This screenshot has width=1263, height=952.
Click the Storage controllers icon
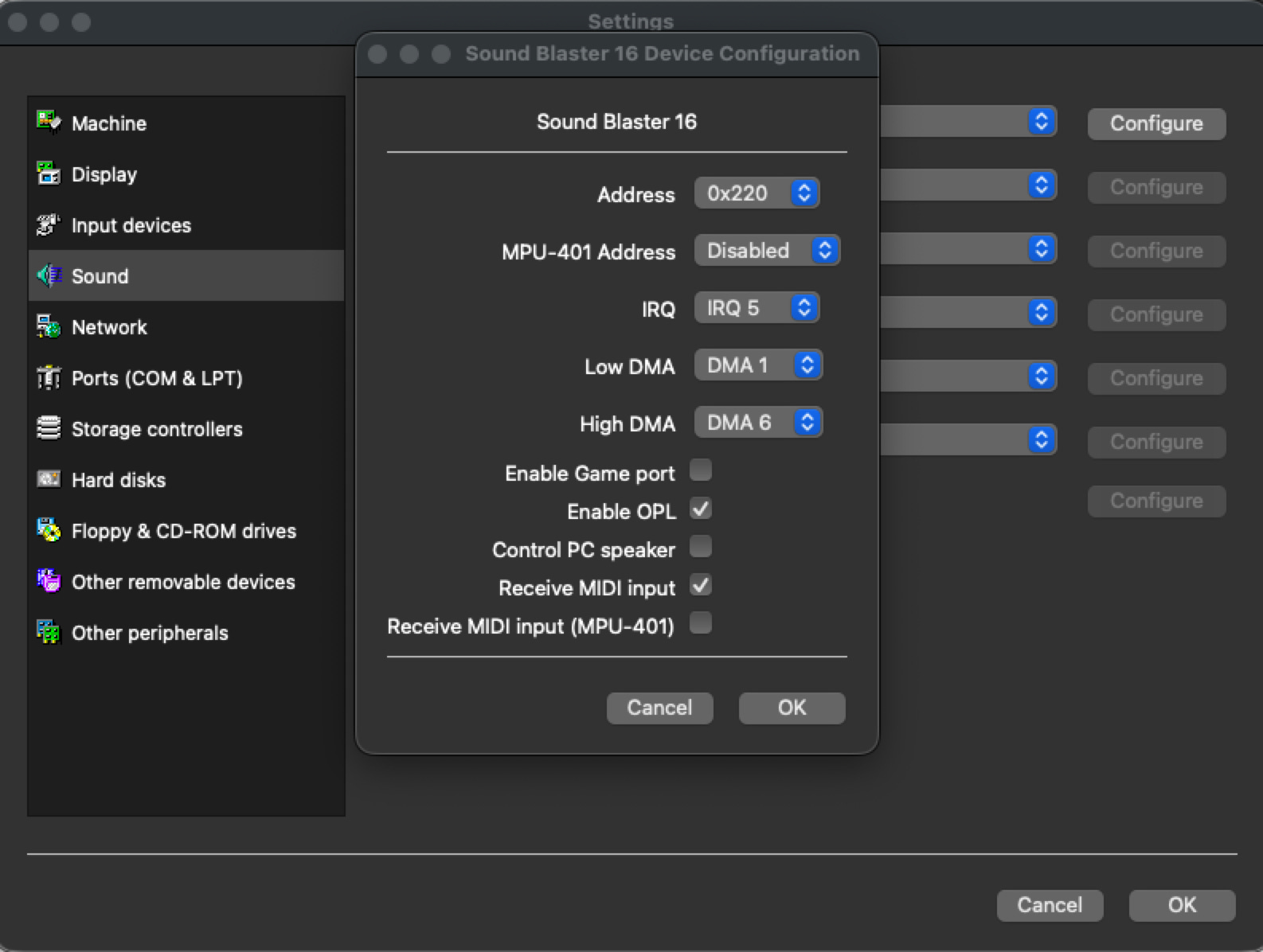pos(49,428)
